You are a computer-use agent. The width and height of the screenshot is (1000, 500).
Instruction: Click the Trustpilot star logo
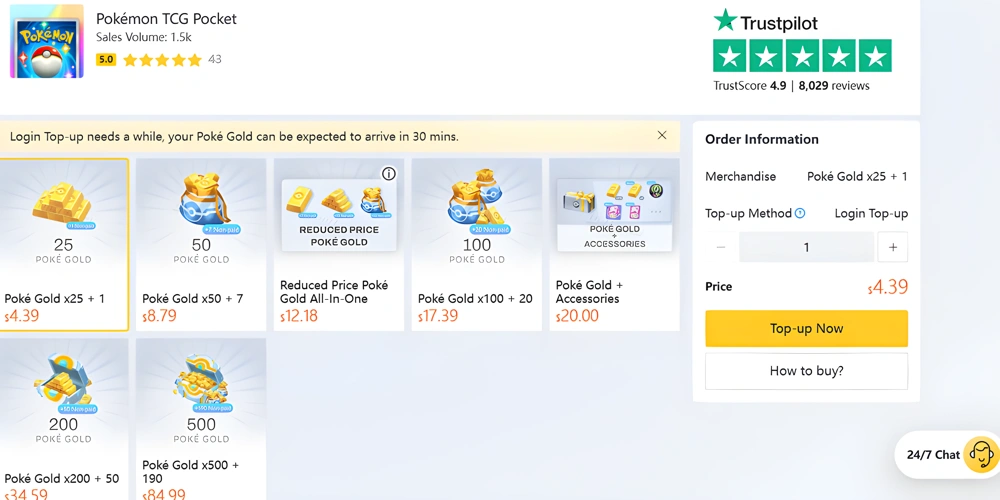pos(725,21)
